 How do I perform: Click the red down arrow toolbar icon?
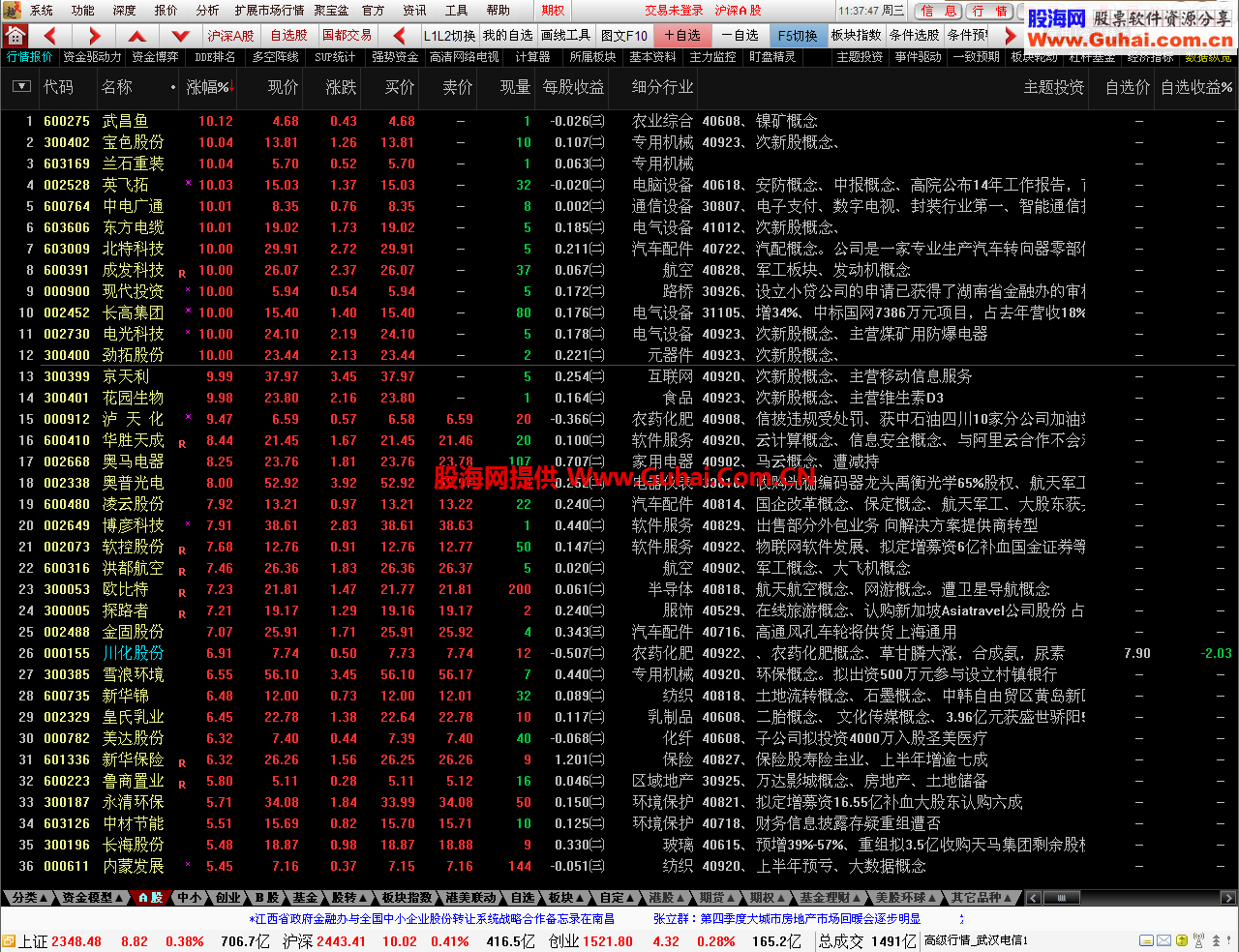tap(181, 36)
